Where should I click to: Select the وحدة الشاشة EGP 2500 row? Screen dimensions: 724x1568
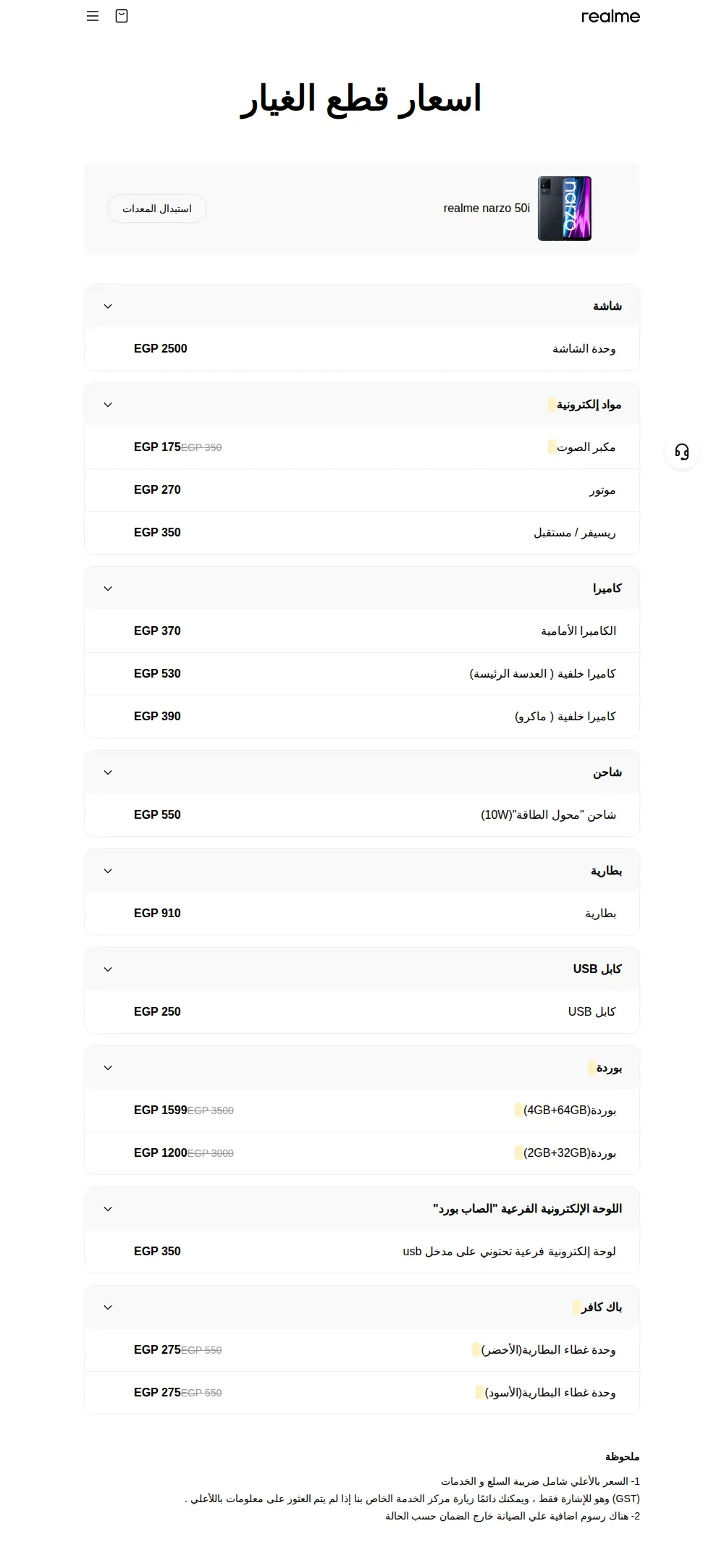(362, 349)
